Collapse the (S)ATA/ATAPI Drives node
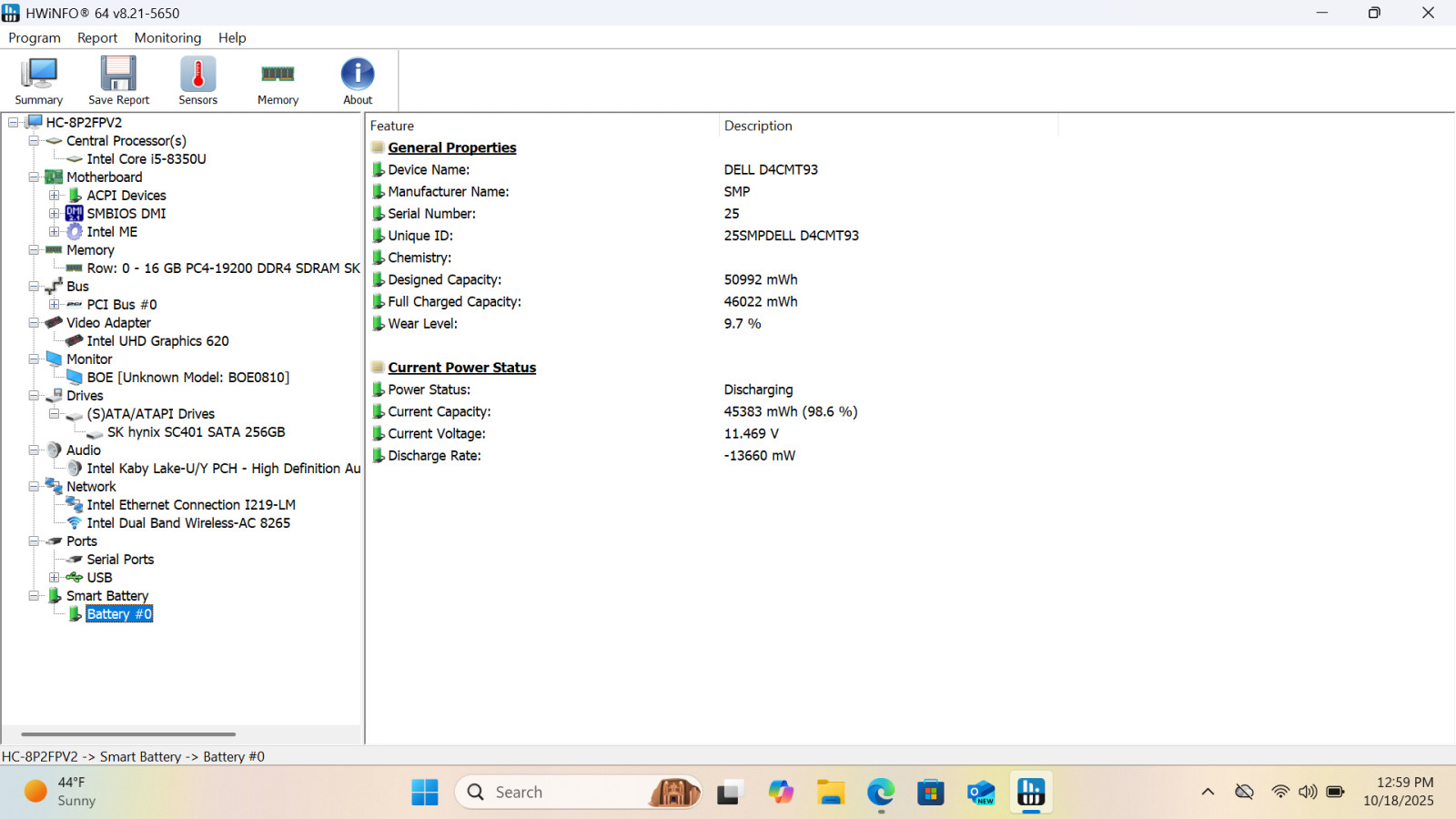Screen dimensions: 1456x819 click(x=55, y=413)
